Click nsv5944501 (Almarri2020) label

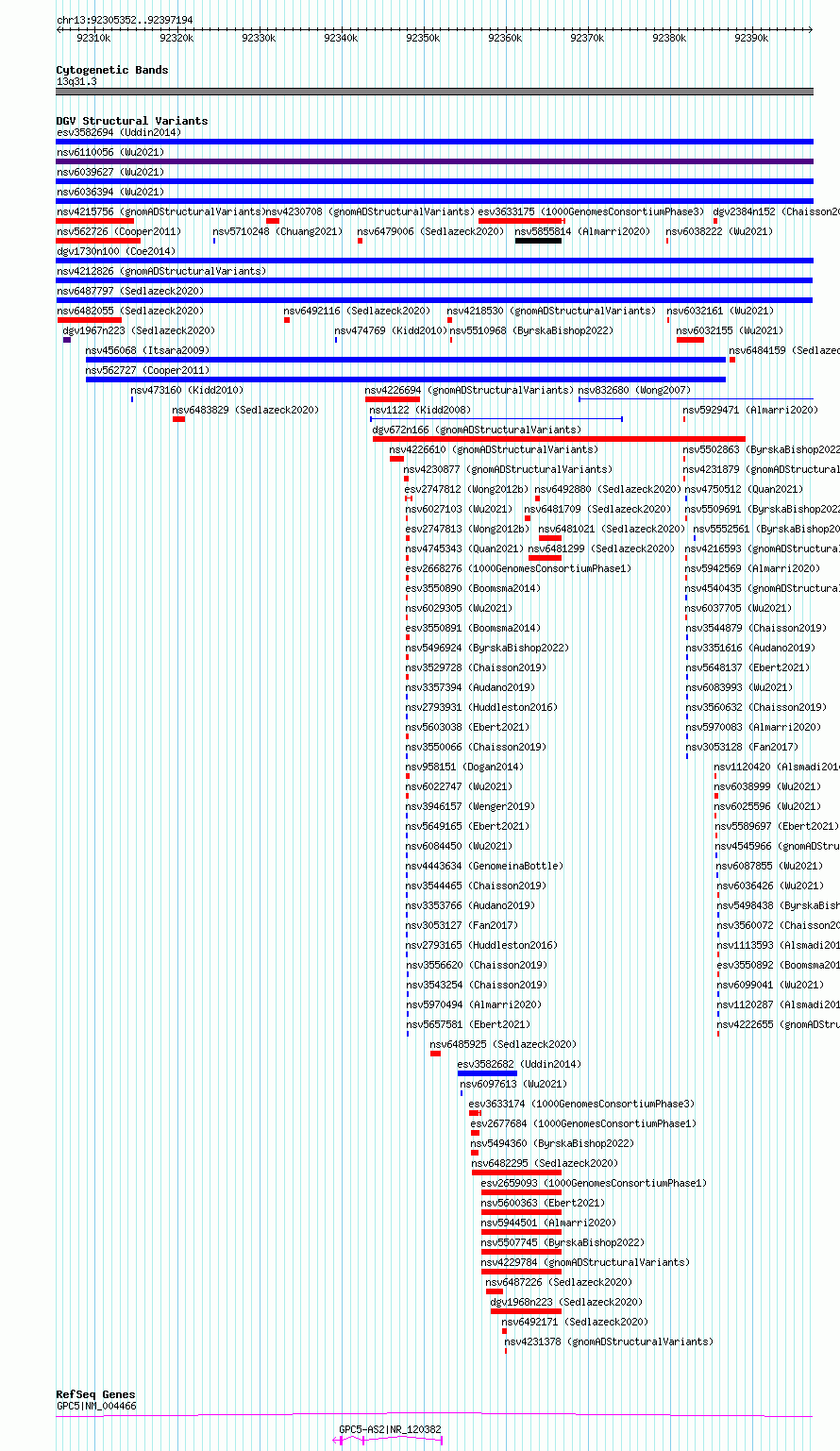548,1223
